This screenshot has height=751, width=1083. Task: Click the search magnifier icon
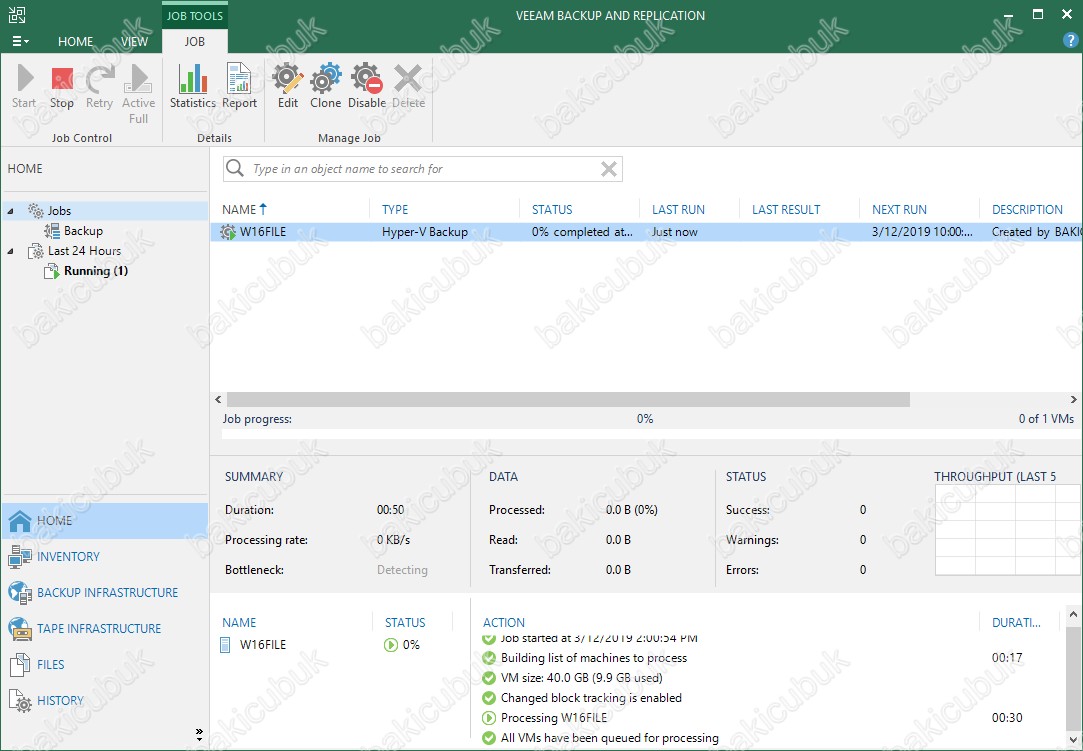click(x=235, y=168)
